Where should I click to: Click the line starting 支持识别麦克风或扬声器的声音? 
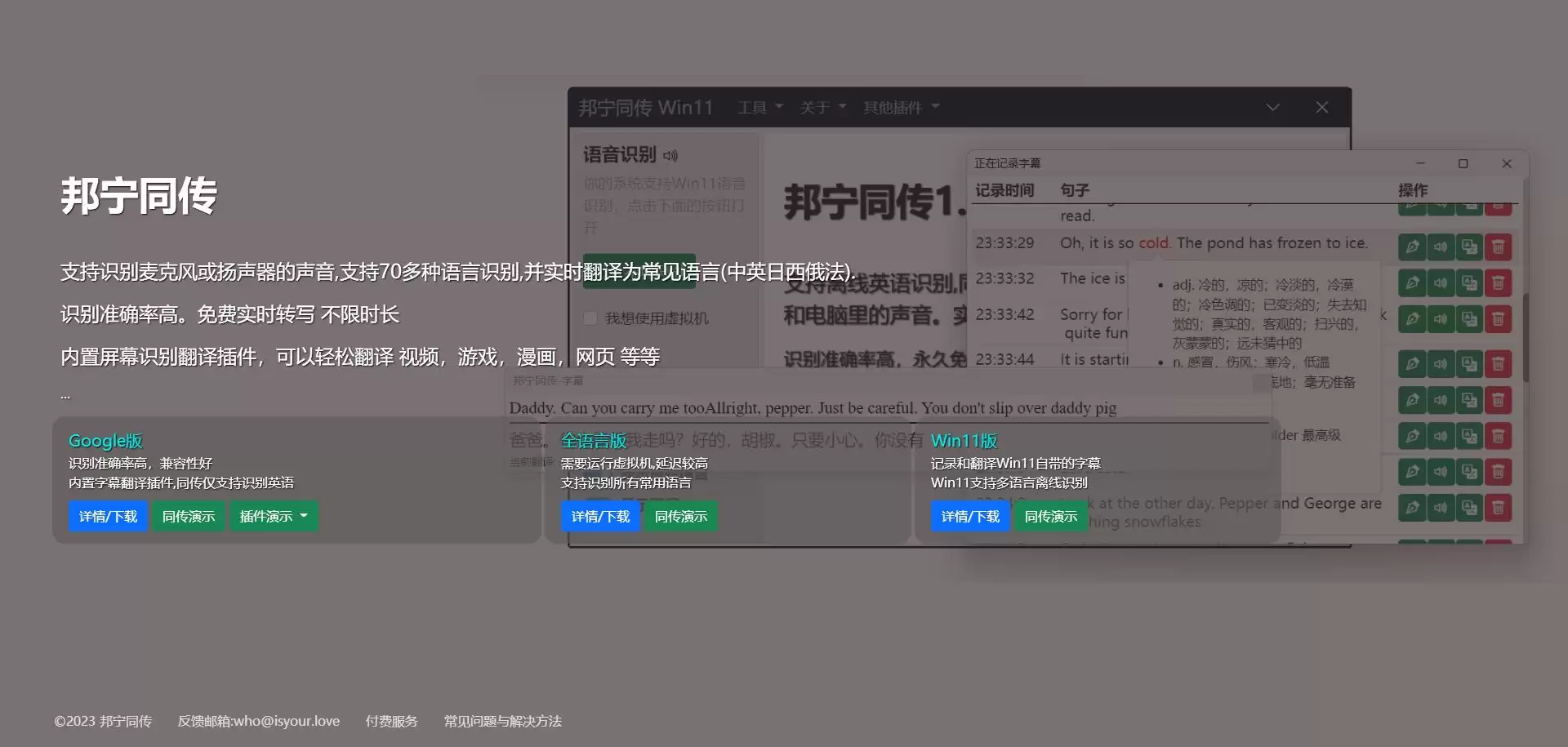pos(458,272)
